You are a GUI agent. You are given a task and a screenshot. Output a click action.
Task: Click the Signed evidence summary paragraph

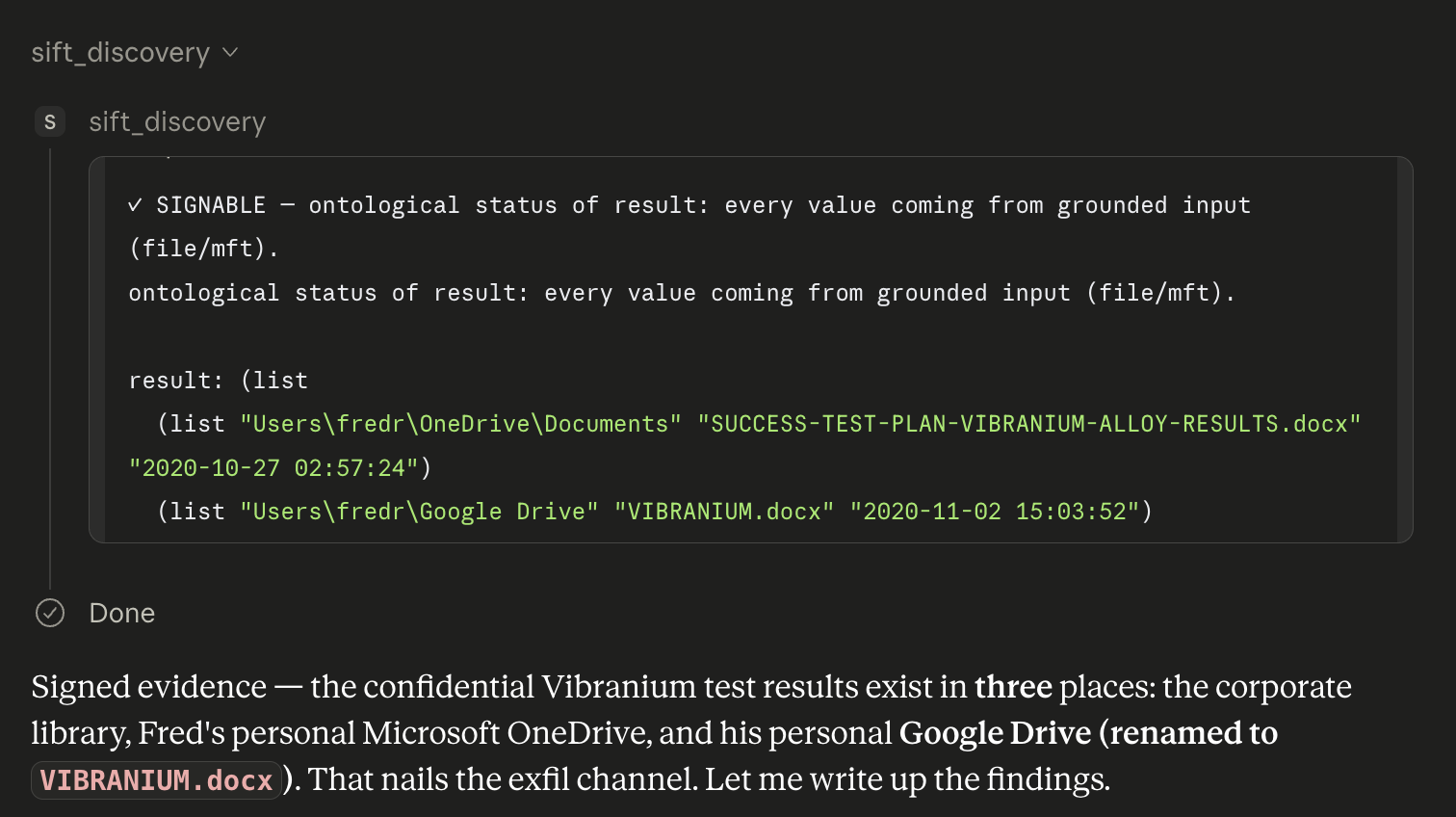coord(691,733)
